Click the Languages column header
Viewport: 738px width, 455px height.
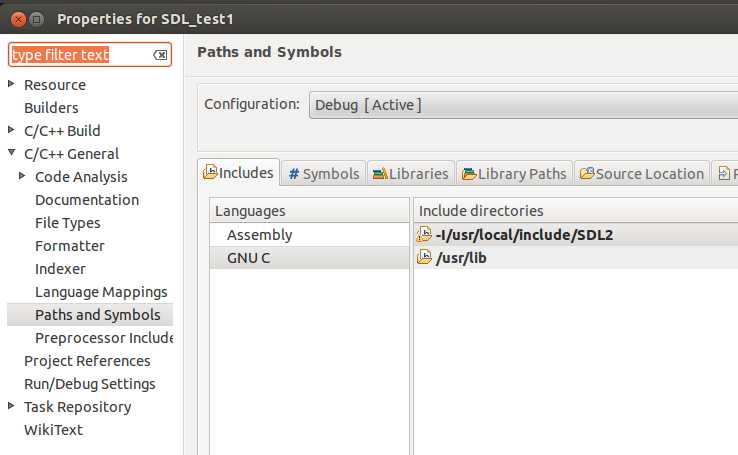310,210
